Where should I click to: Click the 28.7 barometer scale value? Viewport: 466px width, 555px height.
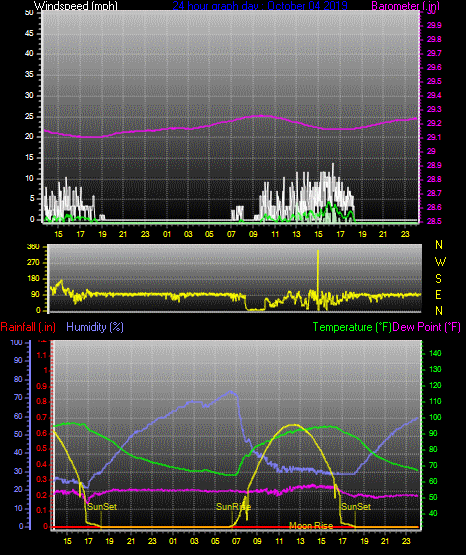[x=434, y=193]
